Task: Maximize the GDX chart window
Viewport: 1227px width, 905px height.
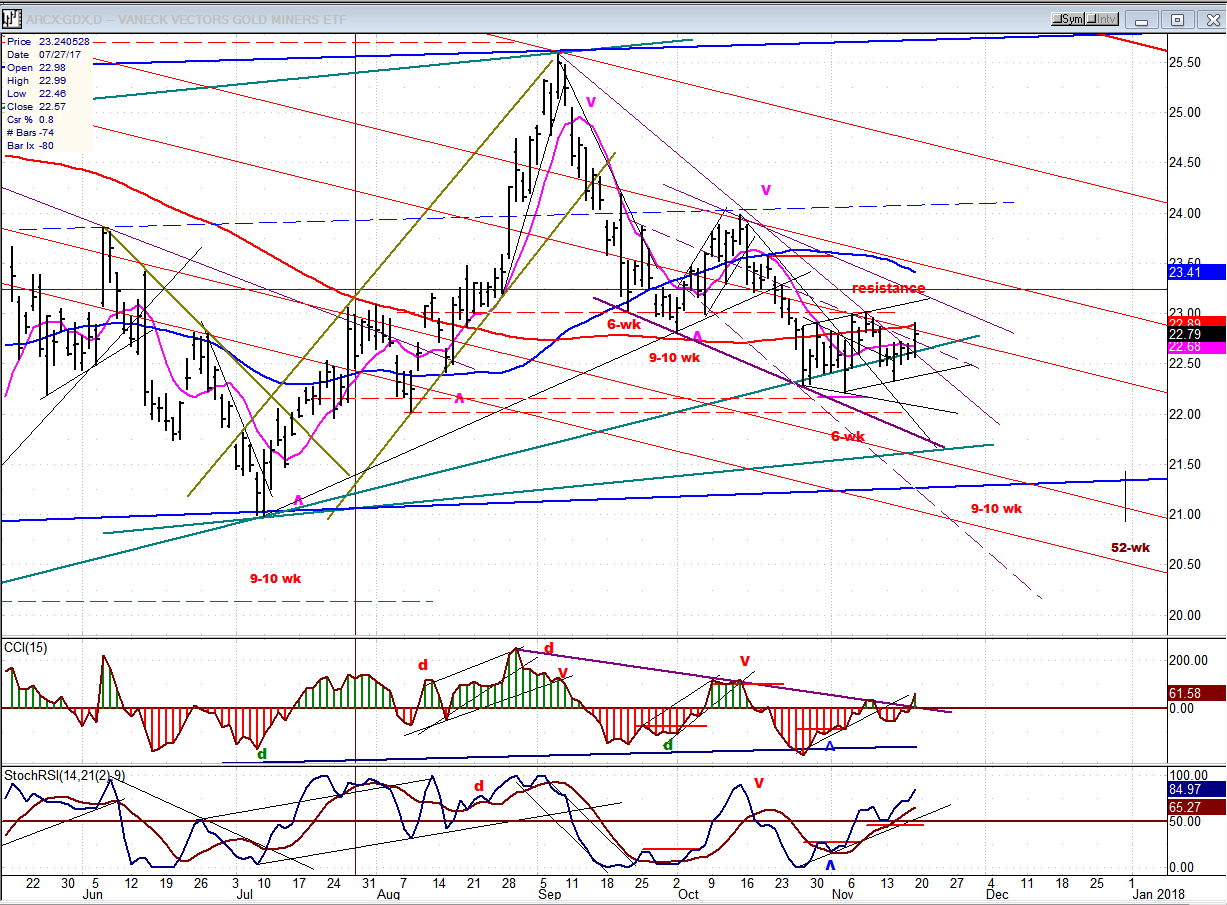Action: (x=1178, y=19)
